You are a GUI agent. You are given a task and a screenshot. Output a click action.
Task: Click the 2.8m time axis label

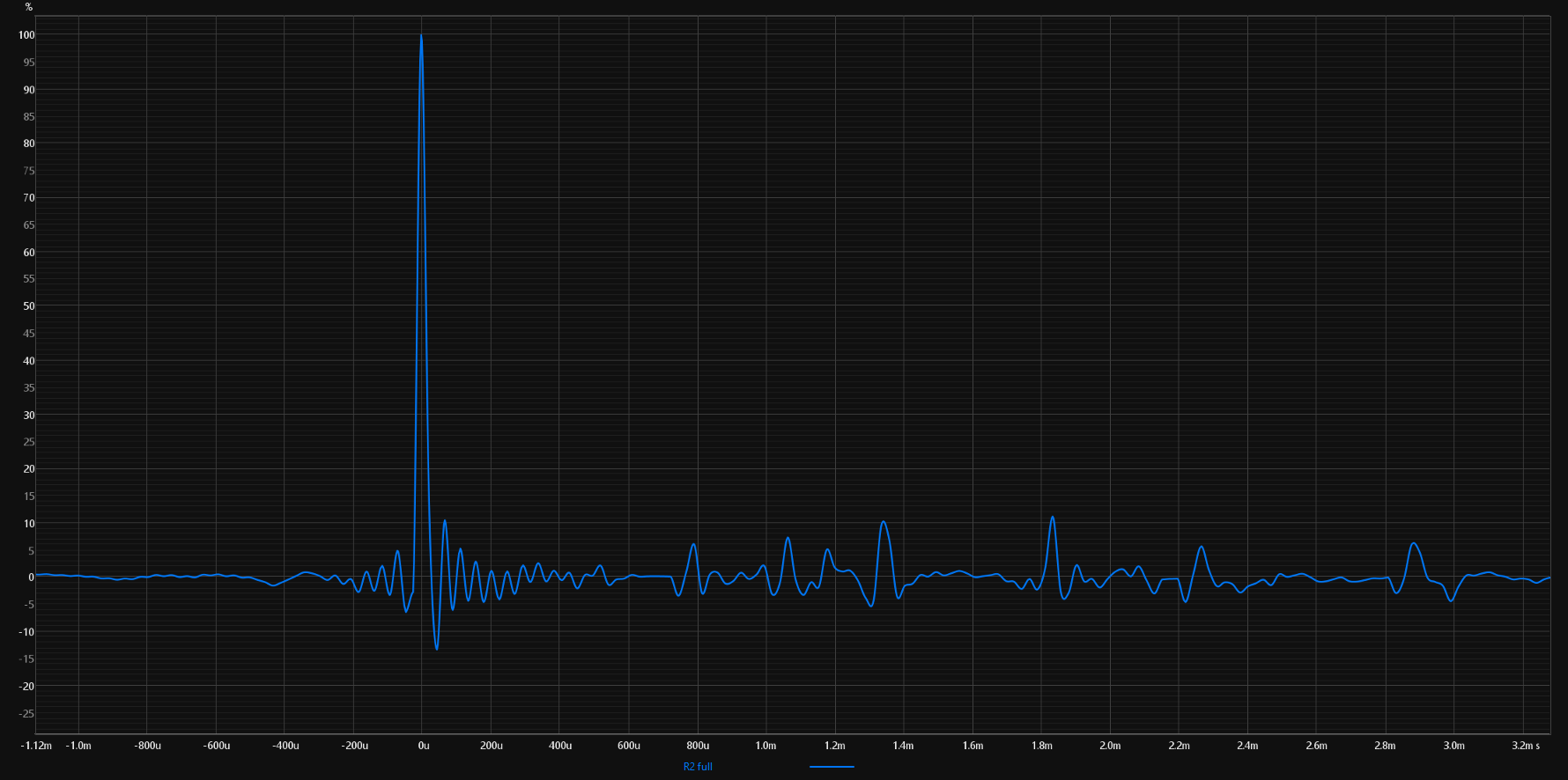(1386, 746)
